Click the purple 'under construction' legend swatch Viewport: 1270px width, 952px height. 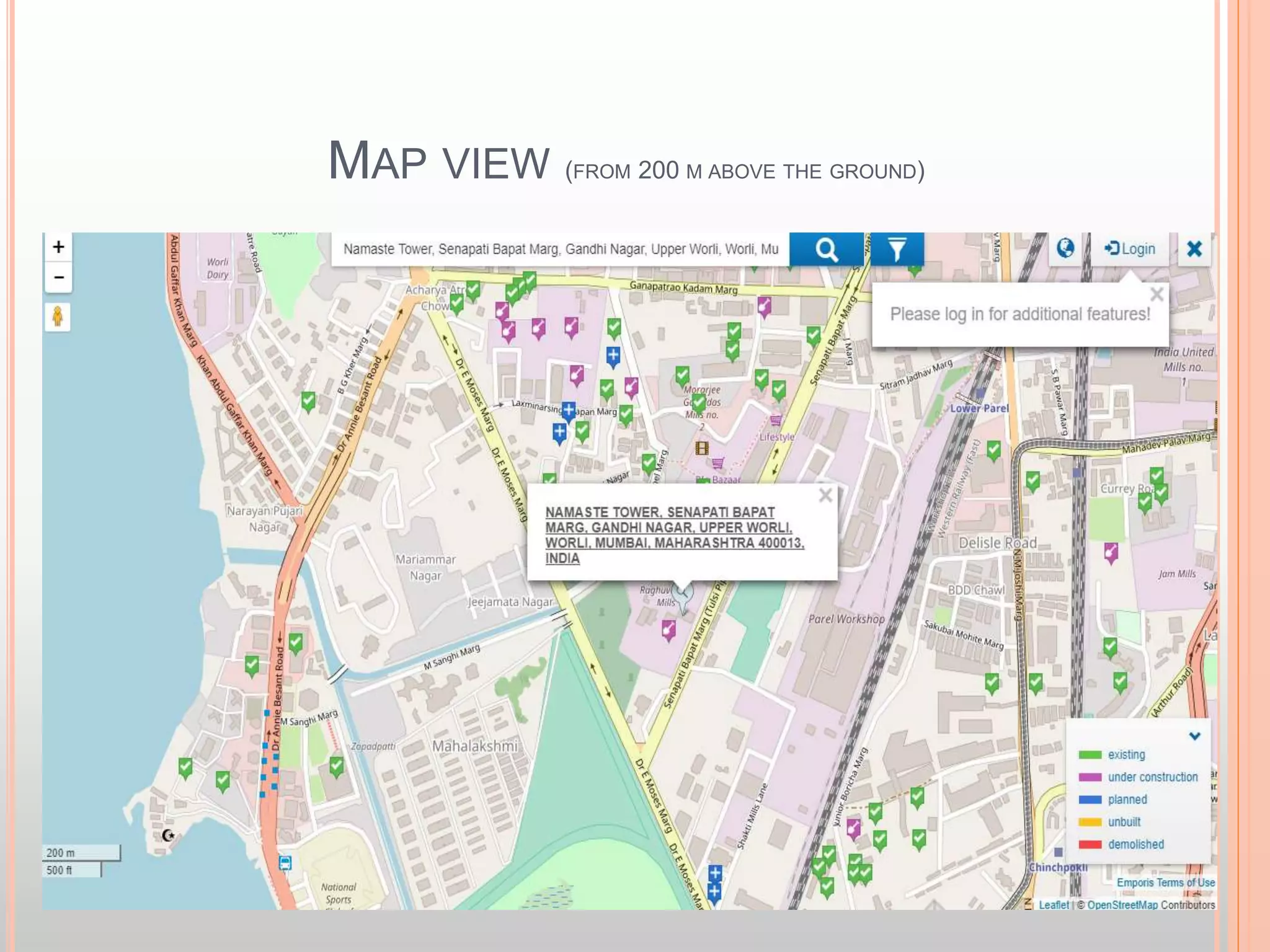(x=1090, y=777)
